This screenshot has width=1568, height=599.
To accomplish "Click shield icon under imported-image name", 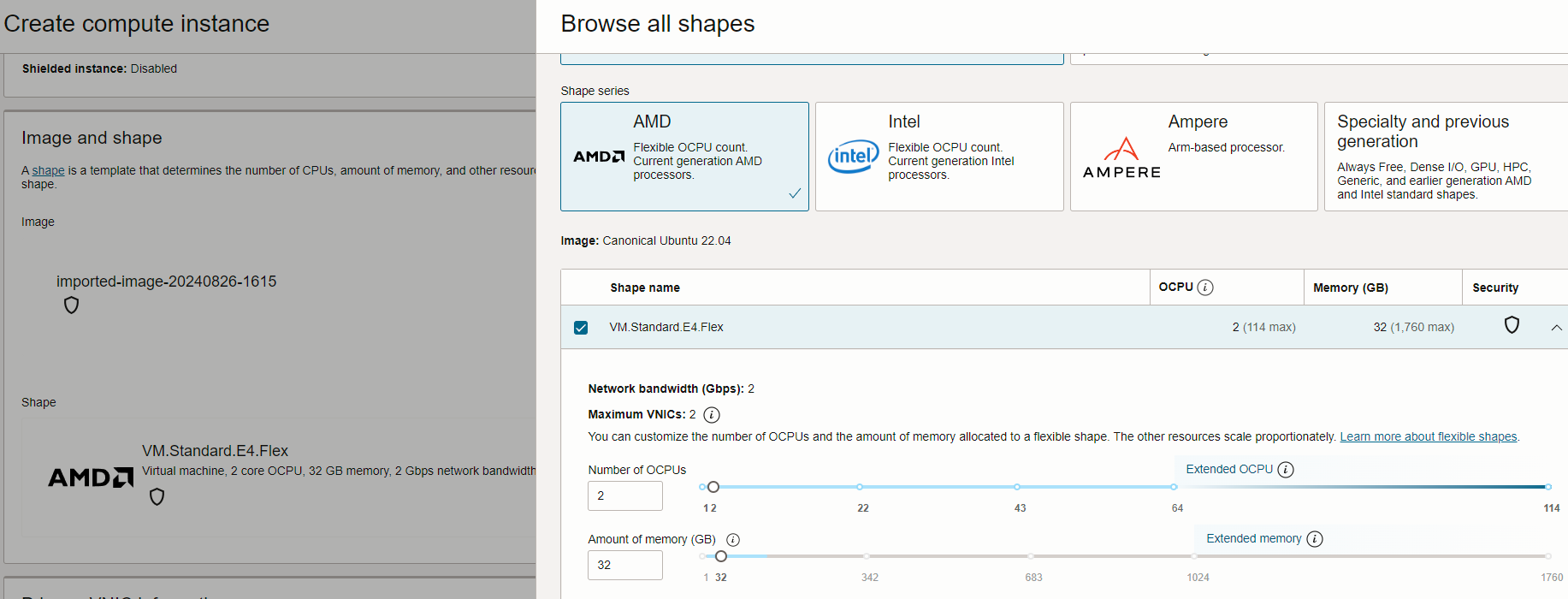I will point(72,305).
